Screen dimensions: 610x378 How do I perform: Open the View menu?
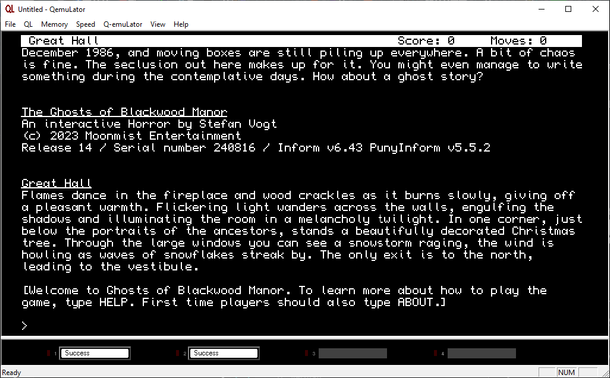click(x=158, y=24)
